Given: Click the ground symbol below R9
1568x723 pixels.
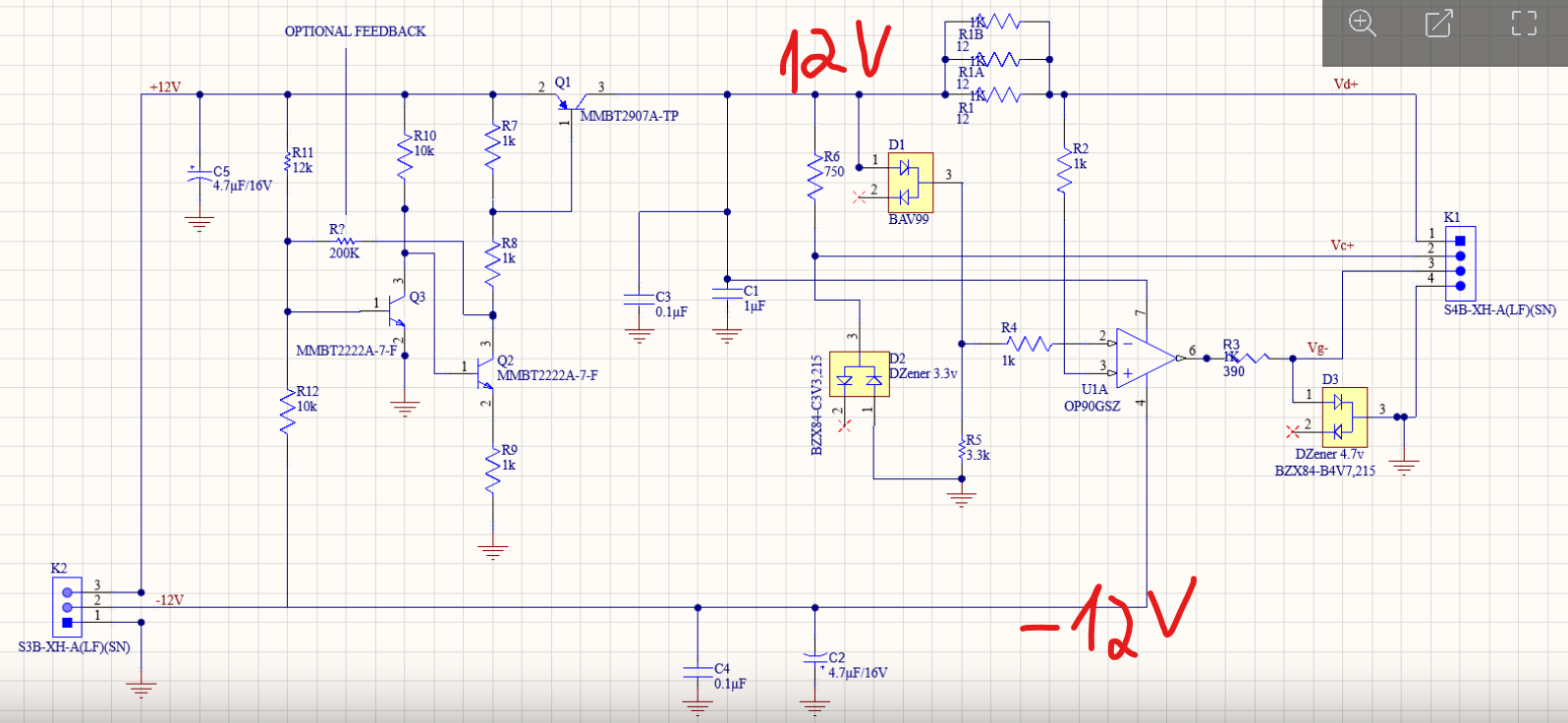Looking at the screenshot, I should point(493,552).
